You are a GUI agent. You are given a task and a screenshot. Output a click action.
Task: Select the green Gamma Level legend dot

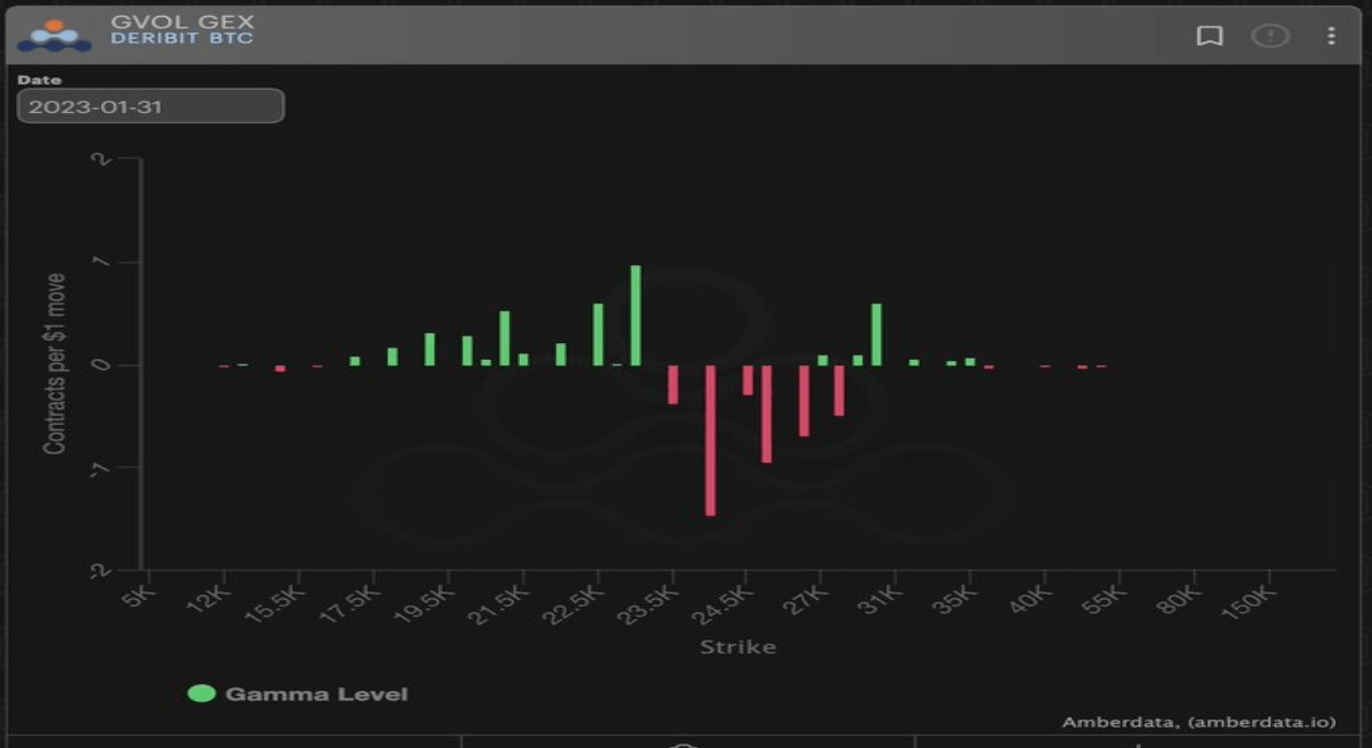click(202, 691)
